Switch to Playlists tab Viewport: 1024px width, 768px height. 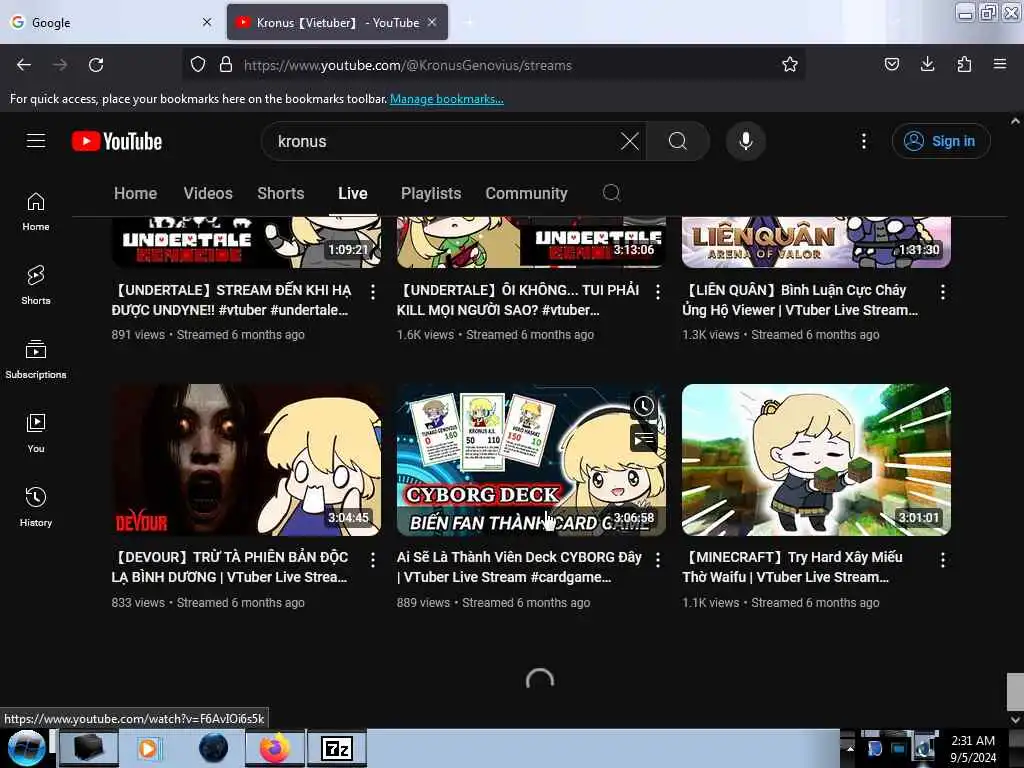431,193
